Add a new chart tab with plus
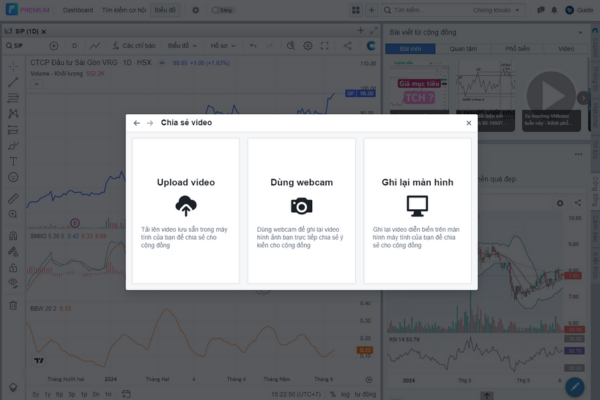Screen dimensions: 600x400 coord(360,31)
